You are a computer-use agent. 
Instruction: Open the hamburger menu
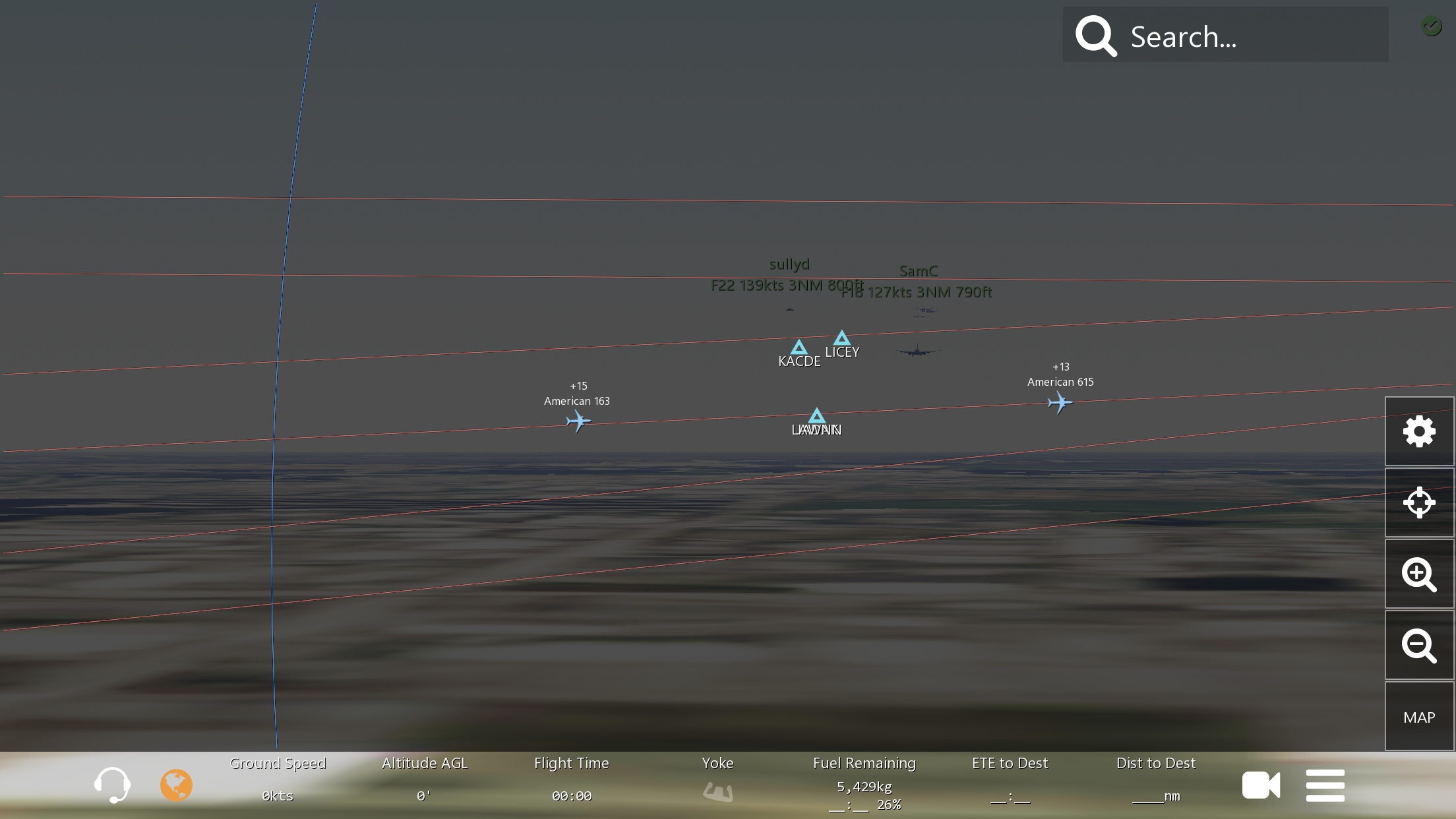tap(1325, 785)
